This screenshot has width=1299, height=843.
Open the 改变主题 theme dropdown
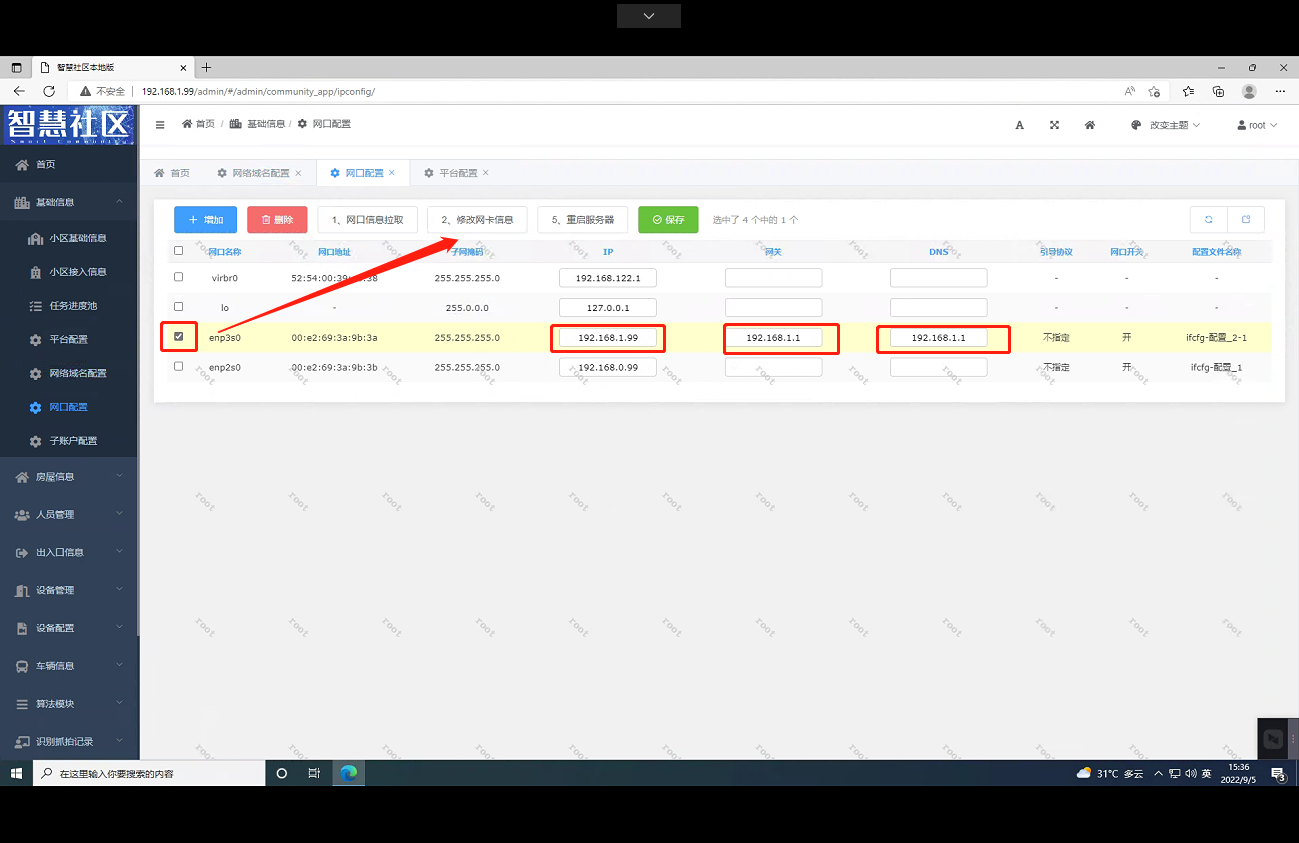(1166, 125)
